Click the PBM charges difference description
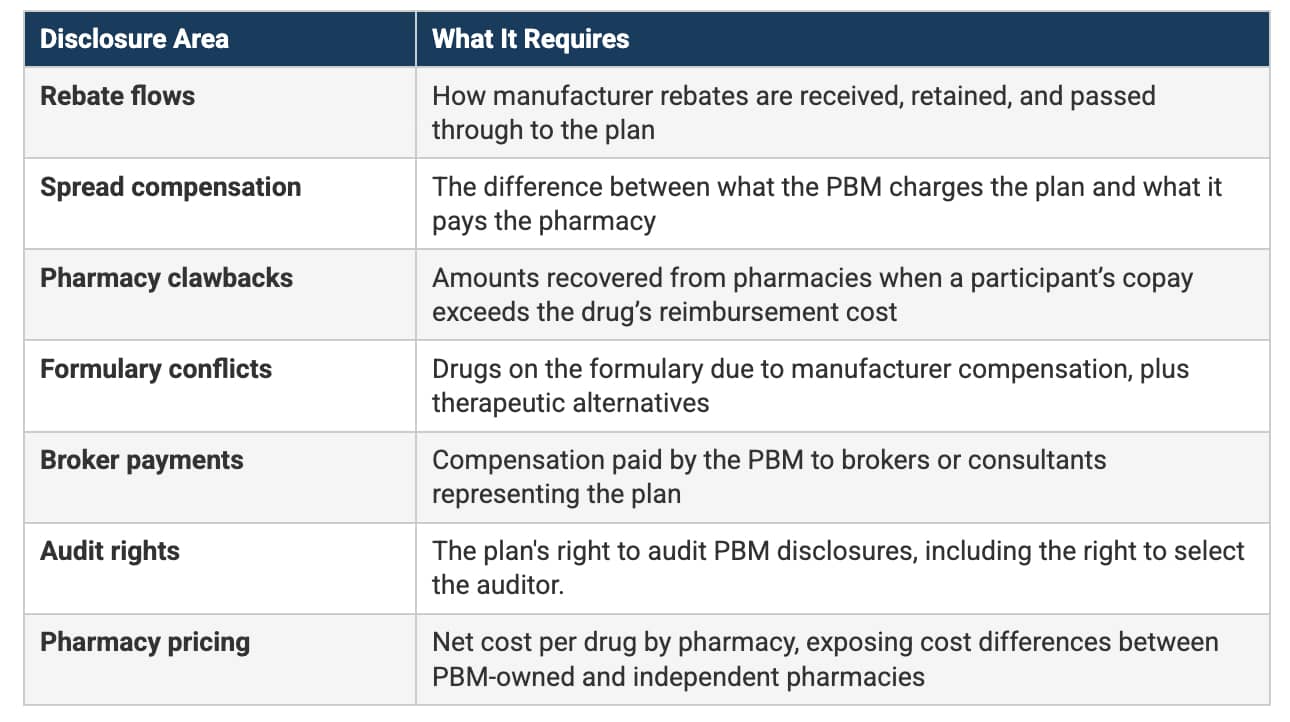The width and height of the screenshot is (1290, 722). pyautogui.click(x=826, y=187)
